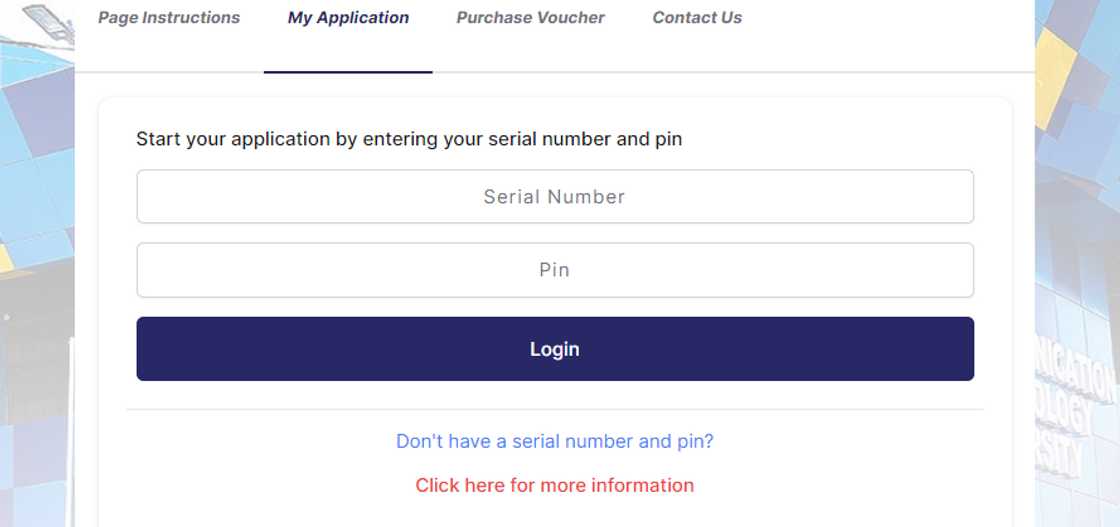Switch to the My Application tab
Image resolution: width=1120 pixels, height=527 pixels.
point(348,18)
